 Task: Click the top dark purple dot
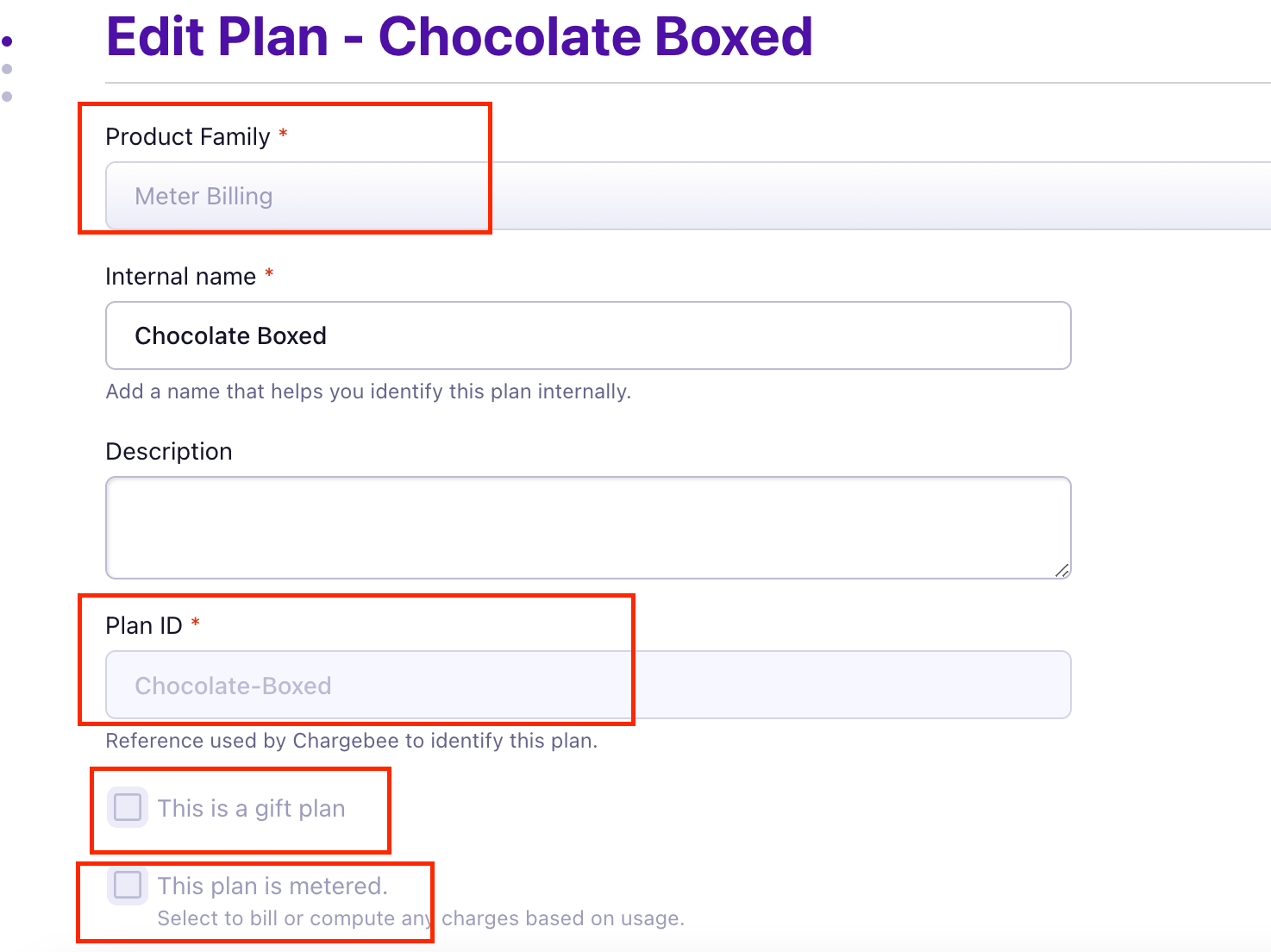click(8, 41)
